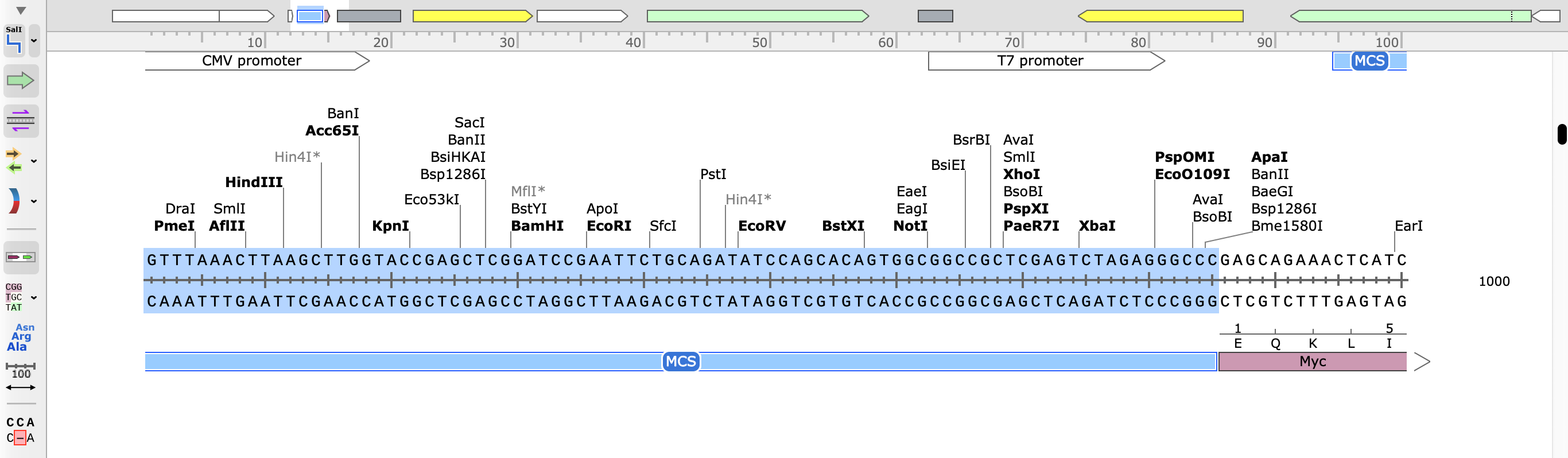1568x458 pixels.
Task: Expand dropdown beside the codon format icon
Action: coord(34,298)
